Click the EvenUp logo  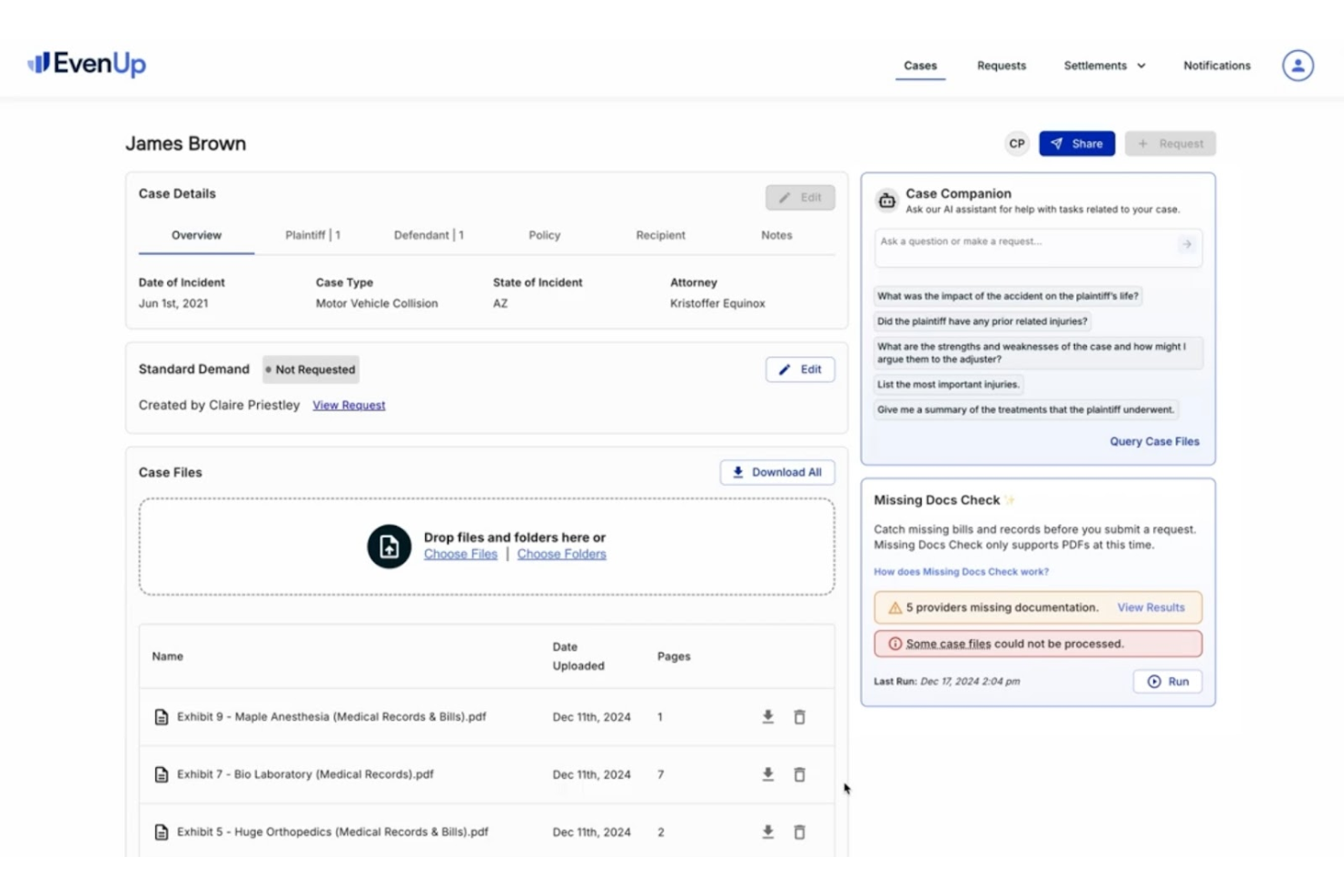tap(87, 64)
